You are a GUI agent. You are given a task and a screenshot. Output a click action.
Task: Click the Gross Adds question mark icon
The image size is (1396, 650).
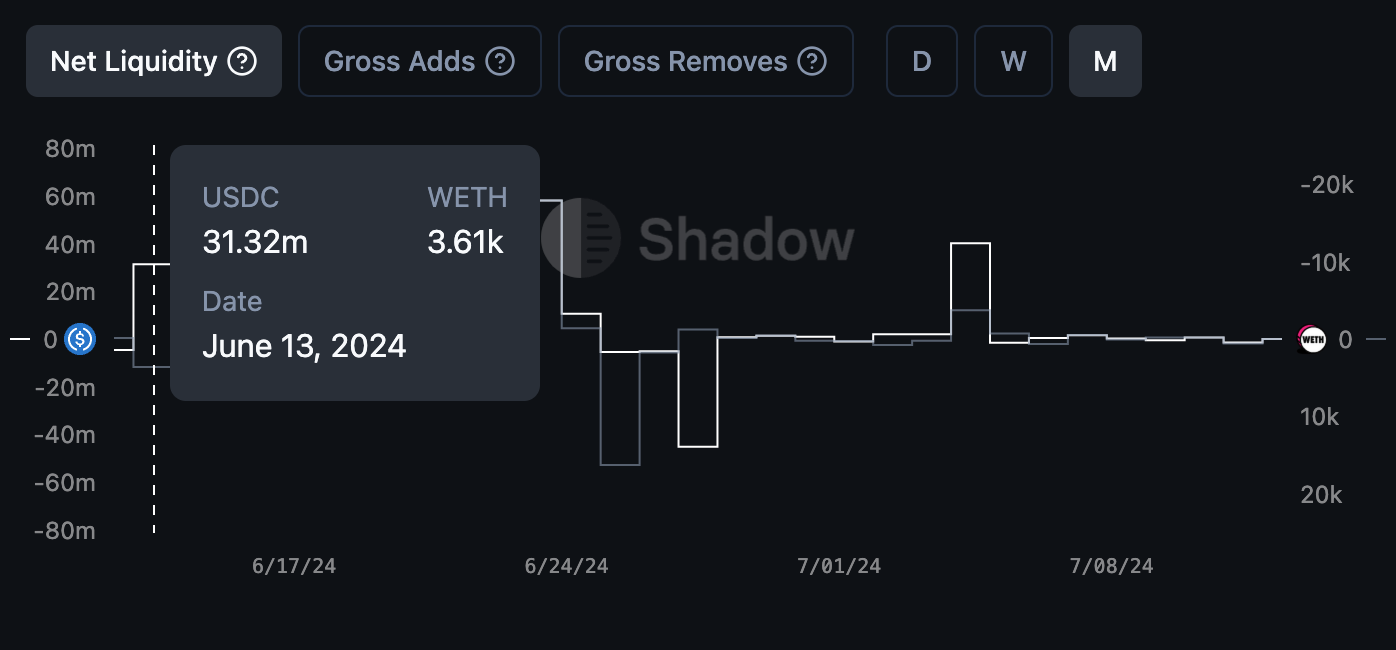click(500, 62)
